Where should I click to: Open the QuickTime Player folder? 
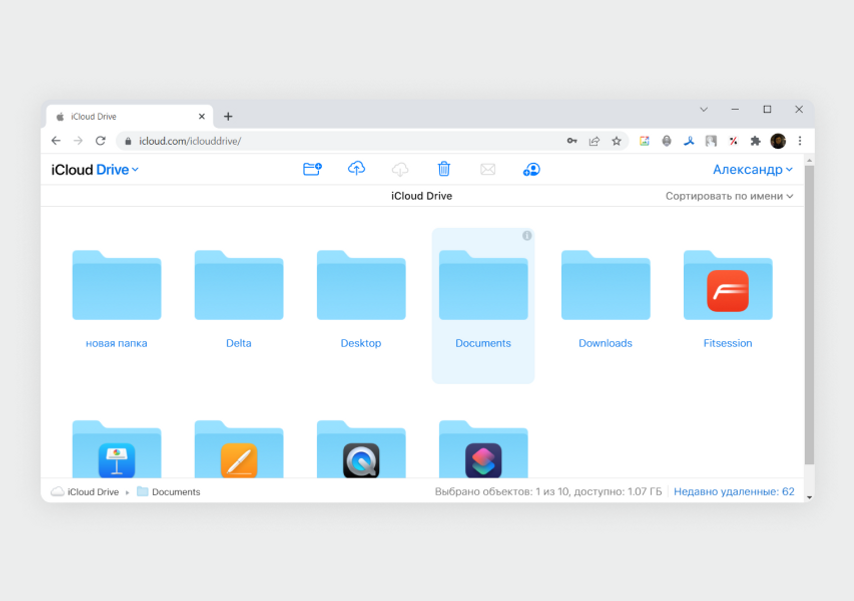[x=361, y=449]
